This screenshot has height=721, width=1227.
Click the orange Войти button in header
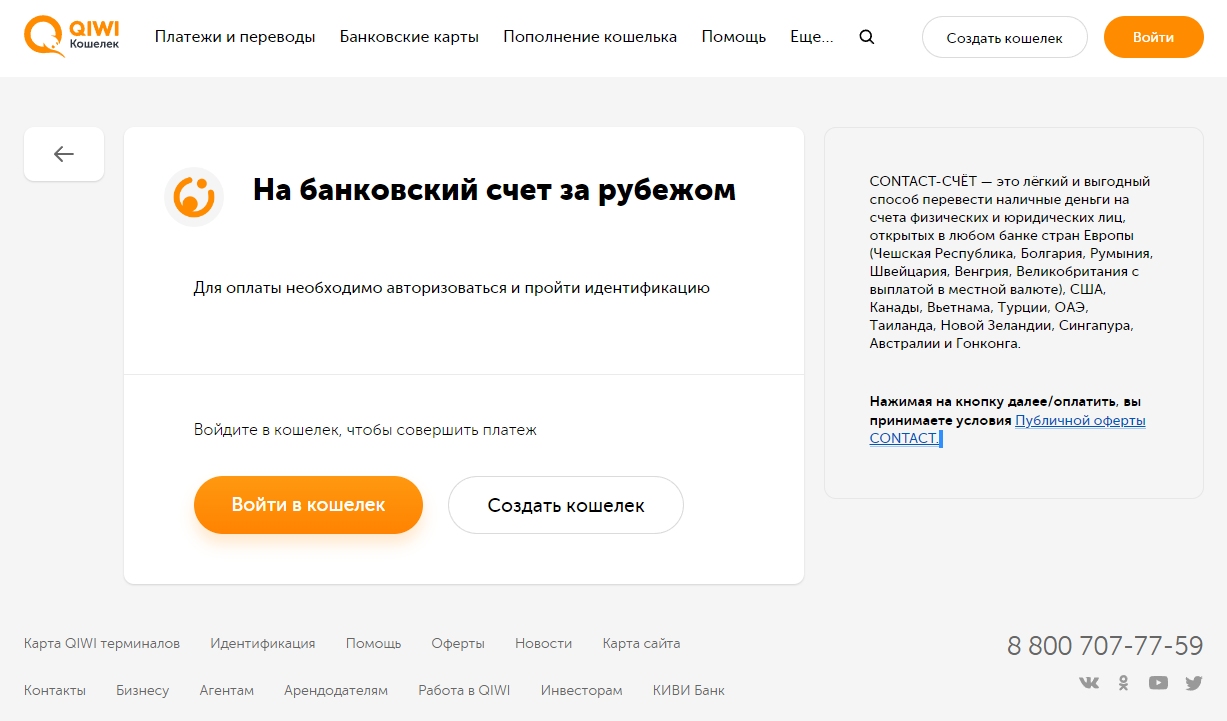[1154, 37]
